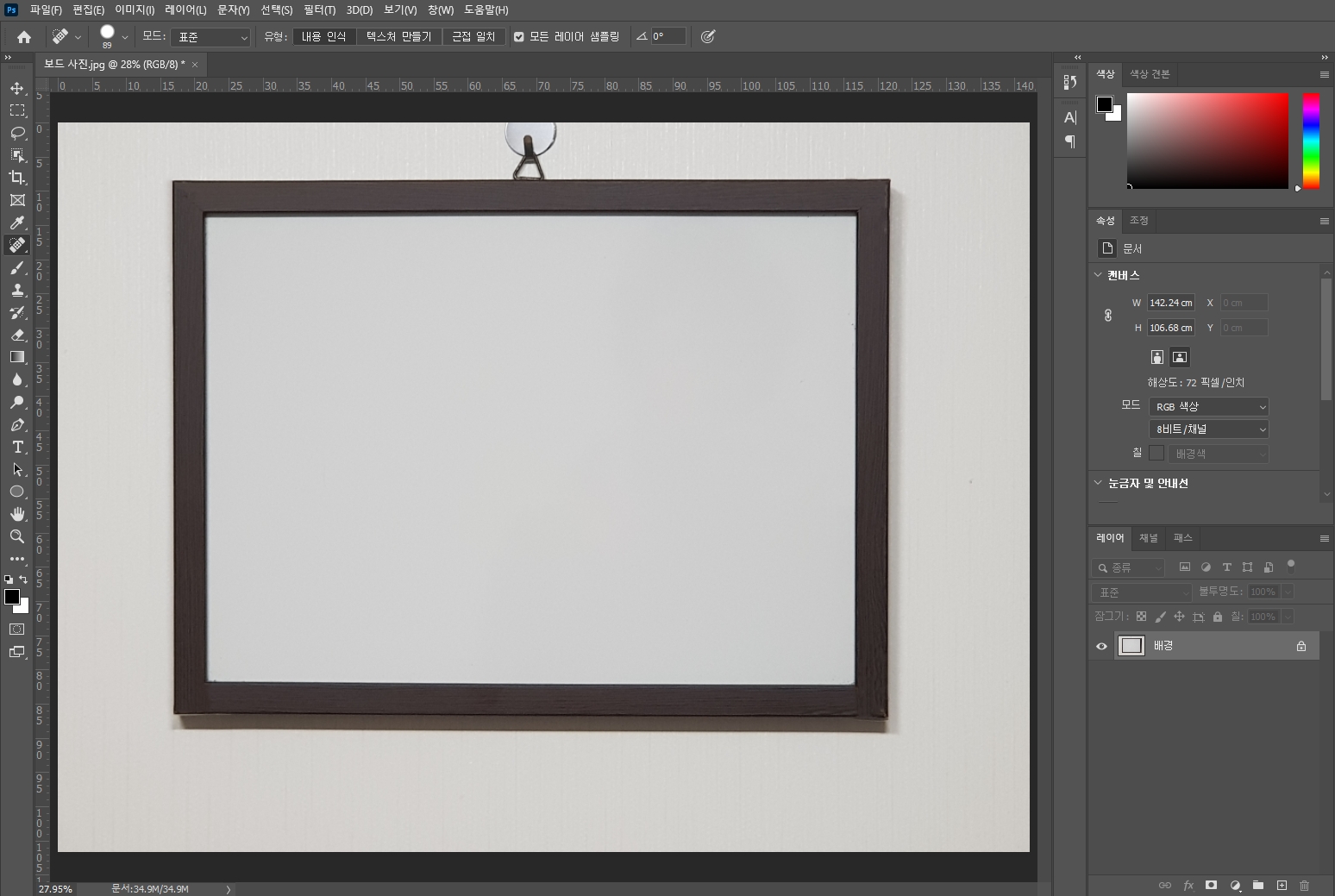This screenshot has height=896, width=1335.
Task: Select the Spot Healing Brush tool
Action: (17, 245)
